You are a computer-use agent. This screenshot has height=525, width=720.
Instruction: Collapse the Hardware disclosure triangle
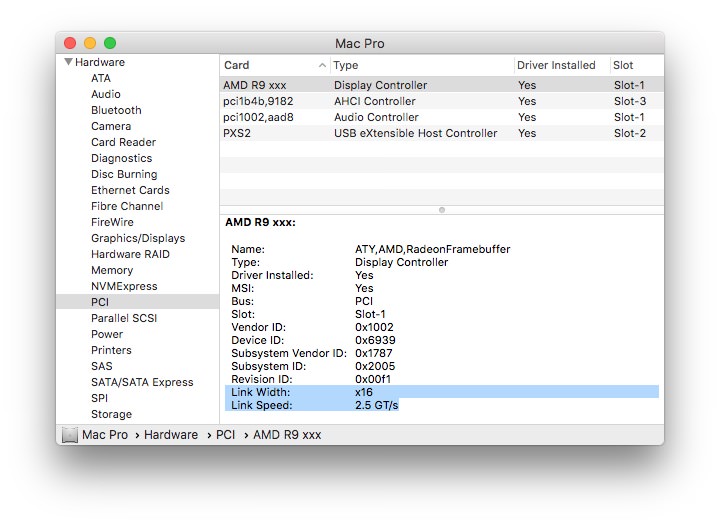click(68, 62)
